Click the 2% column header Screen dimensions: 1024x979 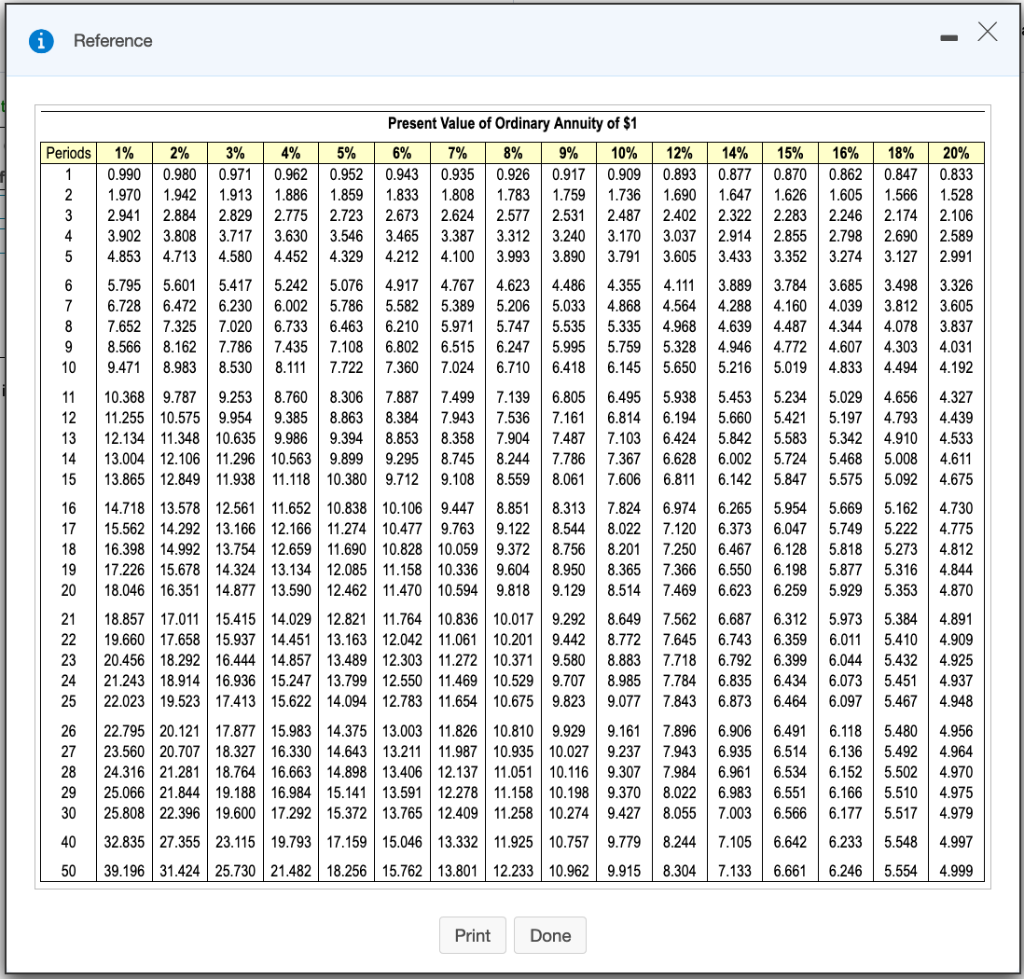point(180,153)
